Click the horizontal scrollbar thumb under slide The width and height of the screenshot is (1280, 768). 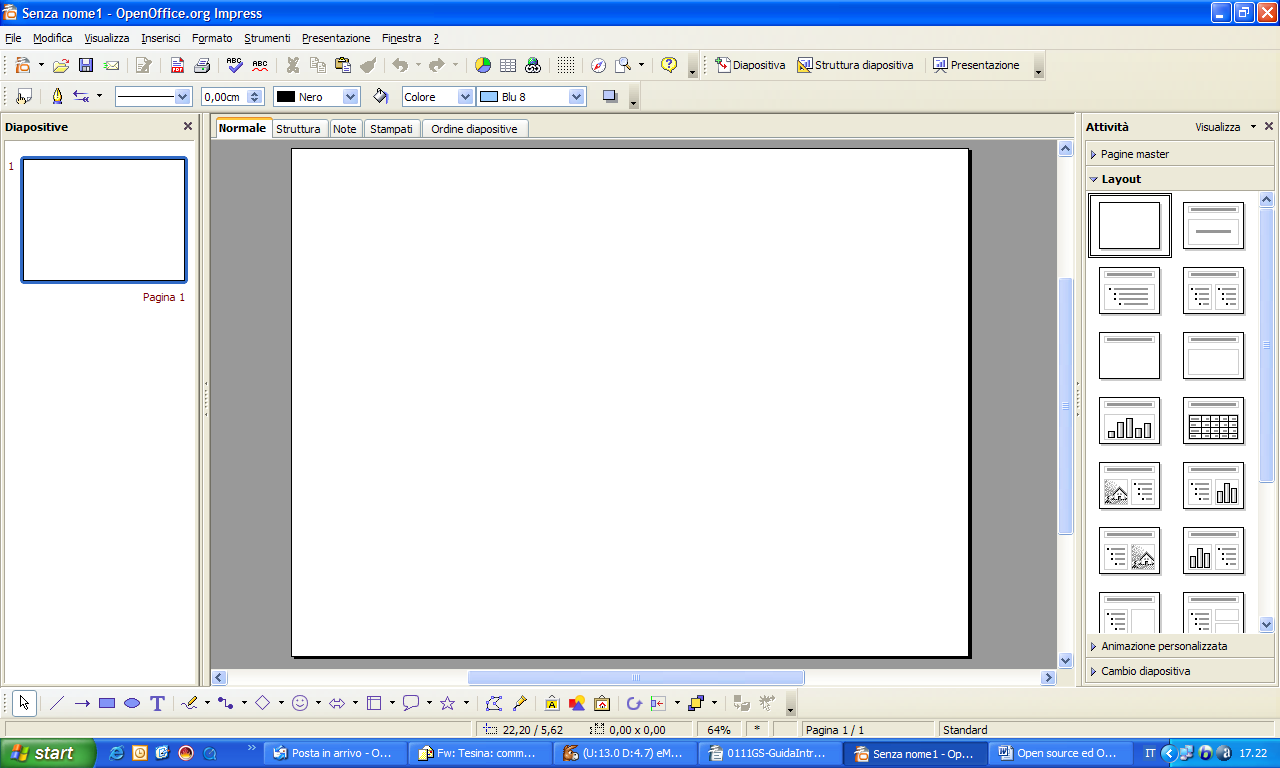coord(636,678)
